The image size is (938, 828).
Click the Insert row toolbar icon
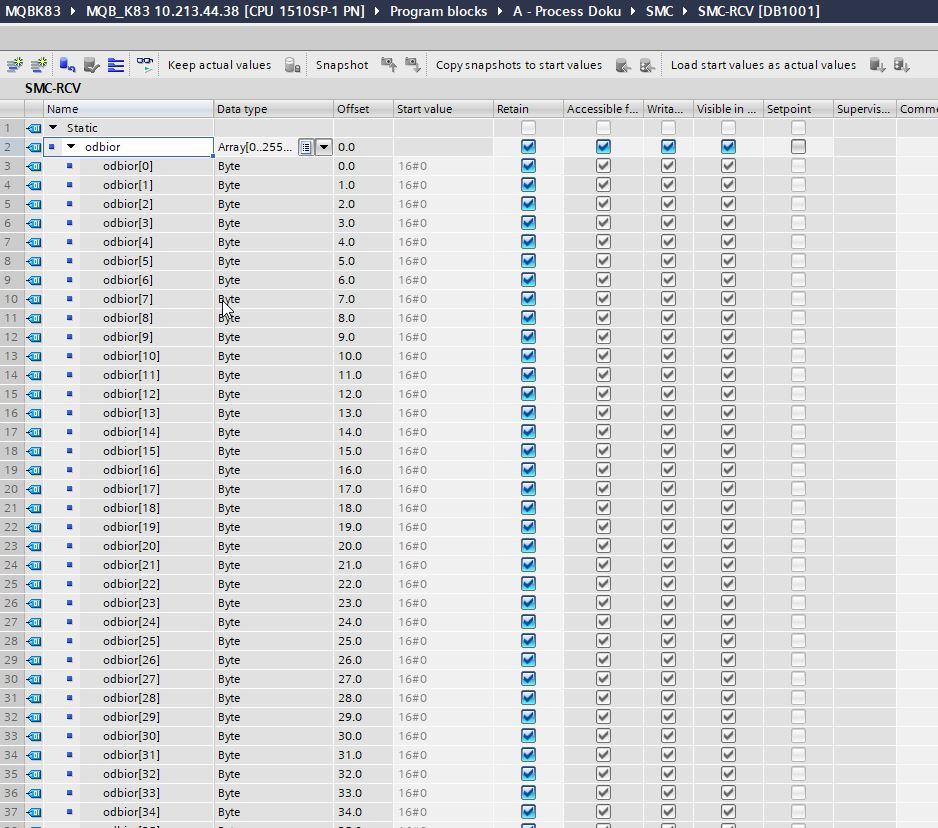click(x=14, y=65)
